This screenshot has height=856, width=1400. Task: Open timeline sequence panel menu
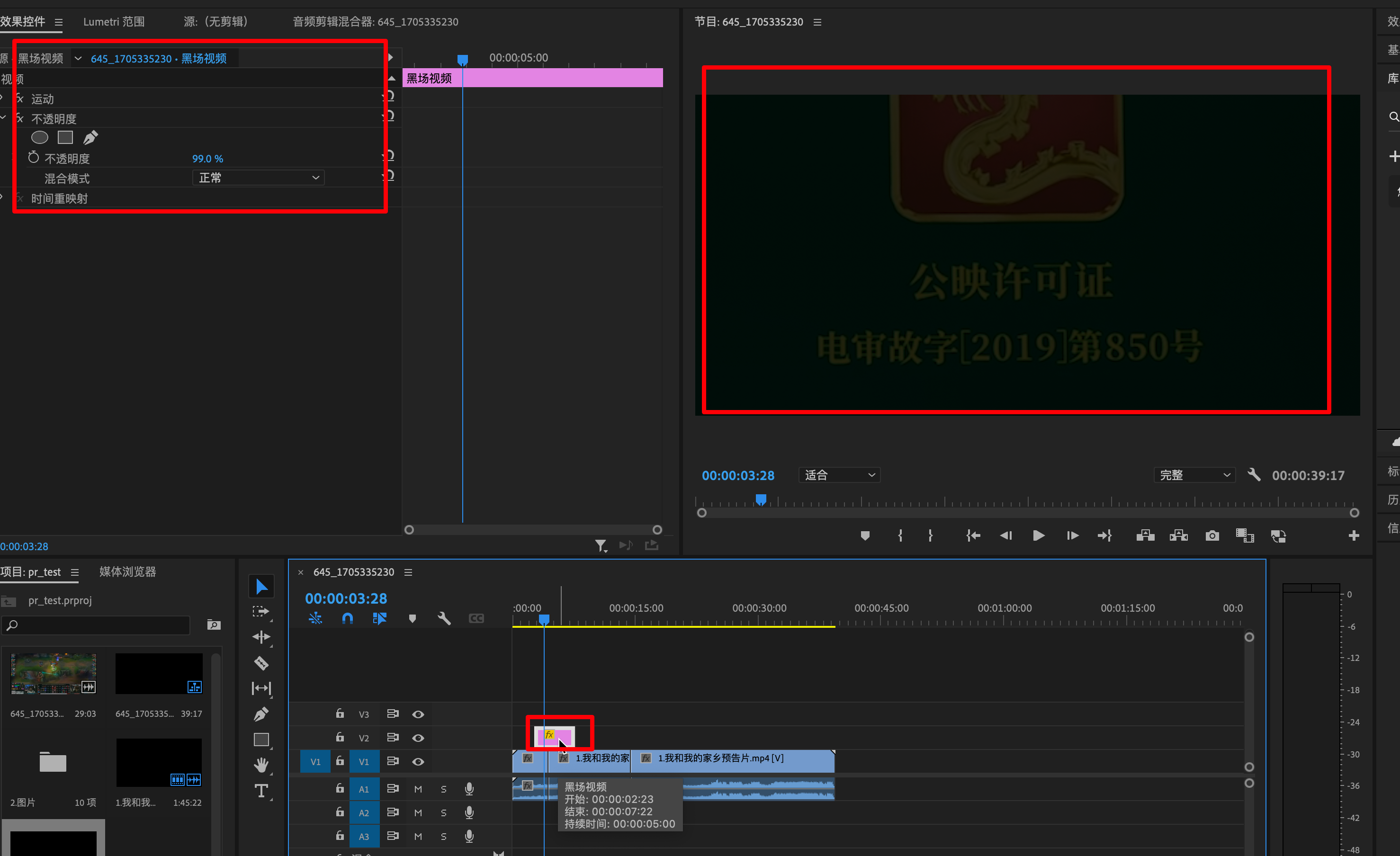pyautogui.click(x=408, y=572)
